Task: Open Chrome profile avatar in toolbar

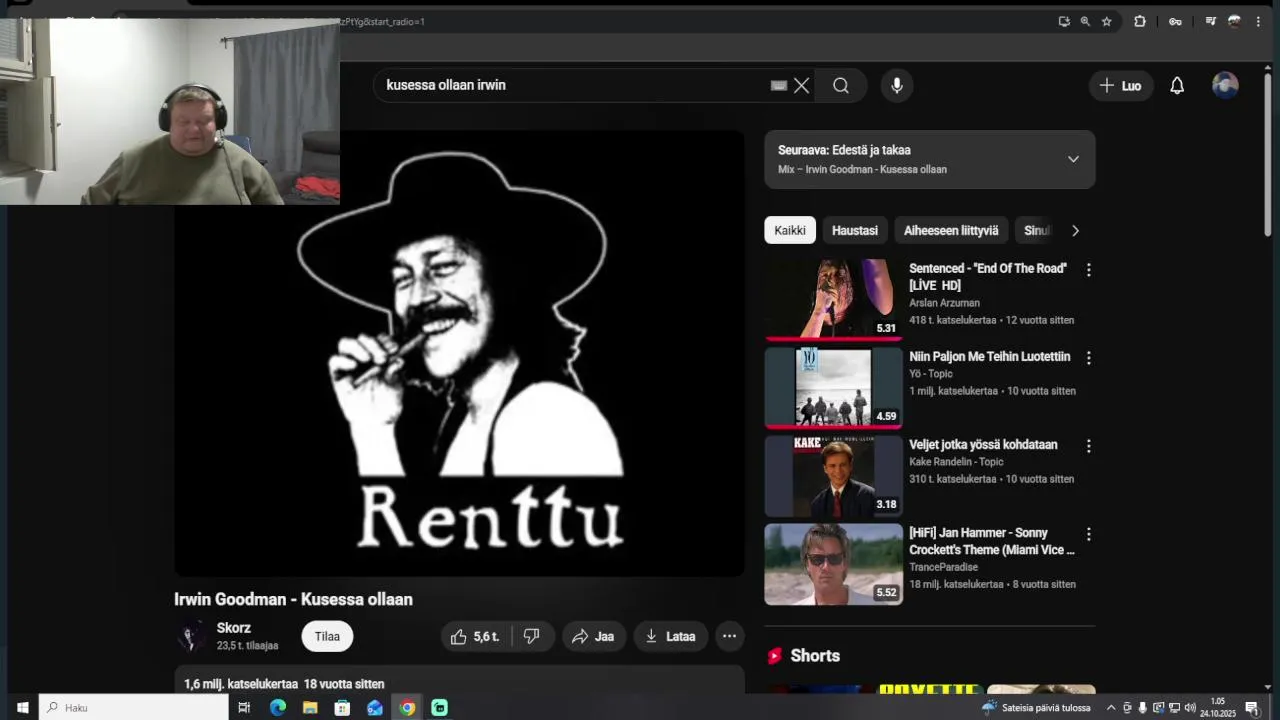Action: (x=1234, y=21)
